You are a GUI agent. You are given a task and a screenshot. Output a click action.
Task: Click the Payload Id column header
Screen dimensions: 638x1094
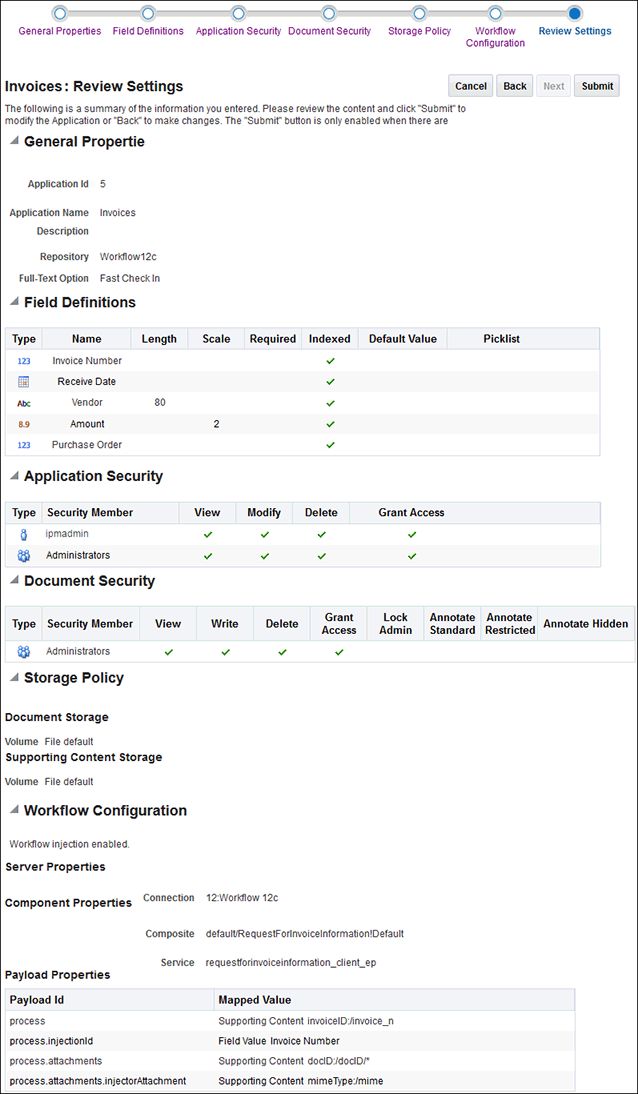(x=110, y=1000)
